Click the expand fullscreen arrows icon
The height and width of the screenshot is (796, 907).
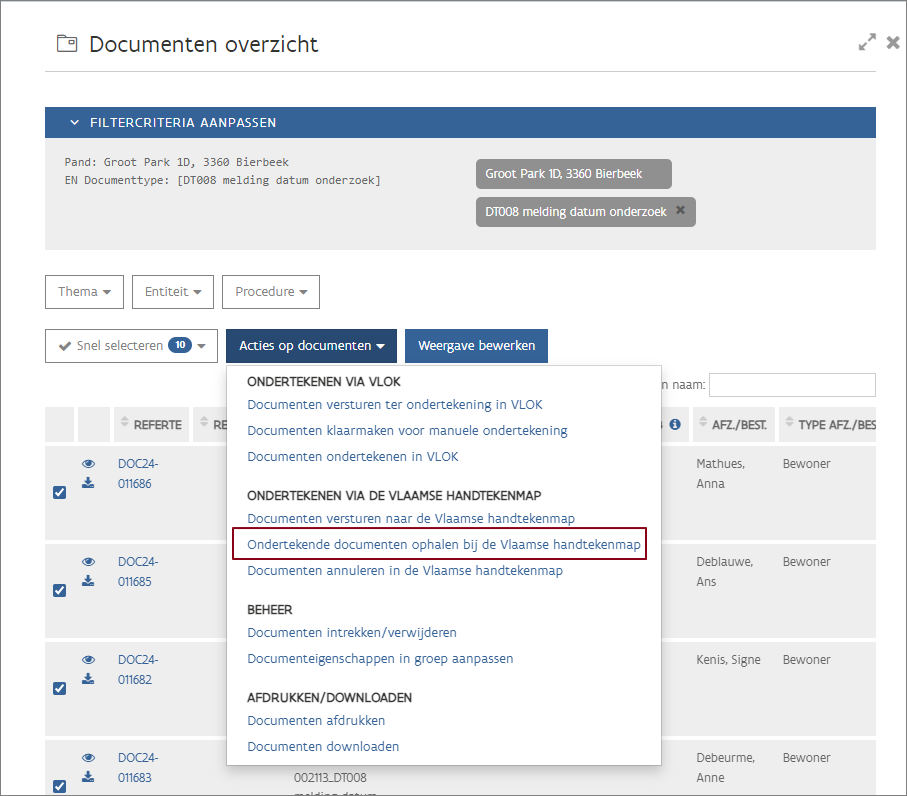[x=867, y=43]
